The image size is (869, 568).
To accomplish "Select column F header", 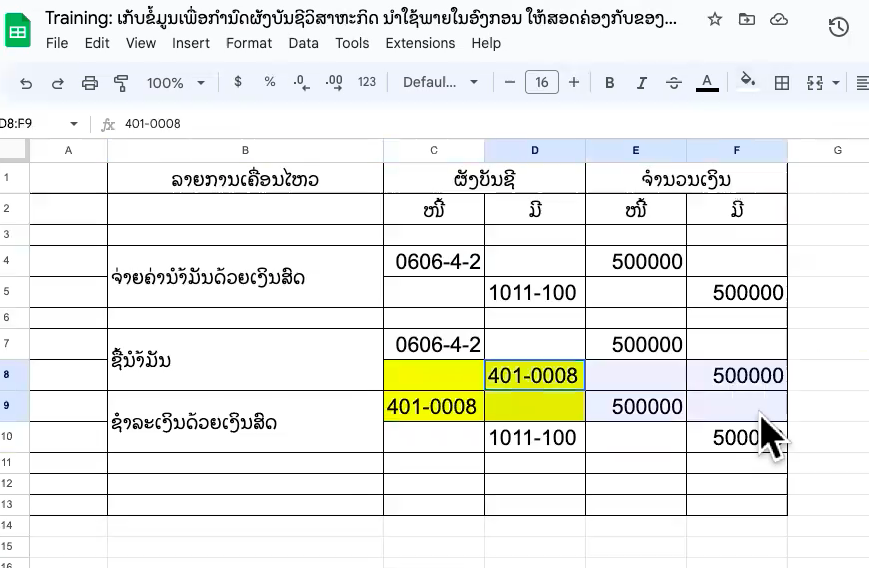I will point(737,150).
